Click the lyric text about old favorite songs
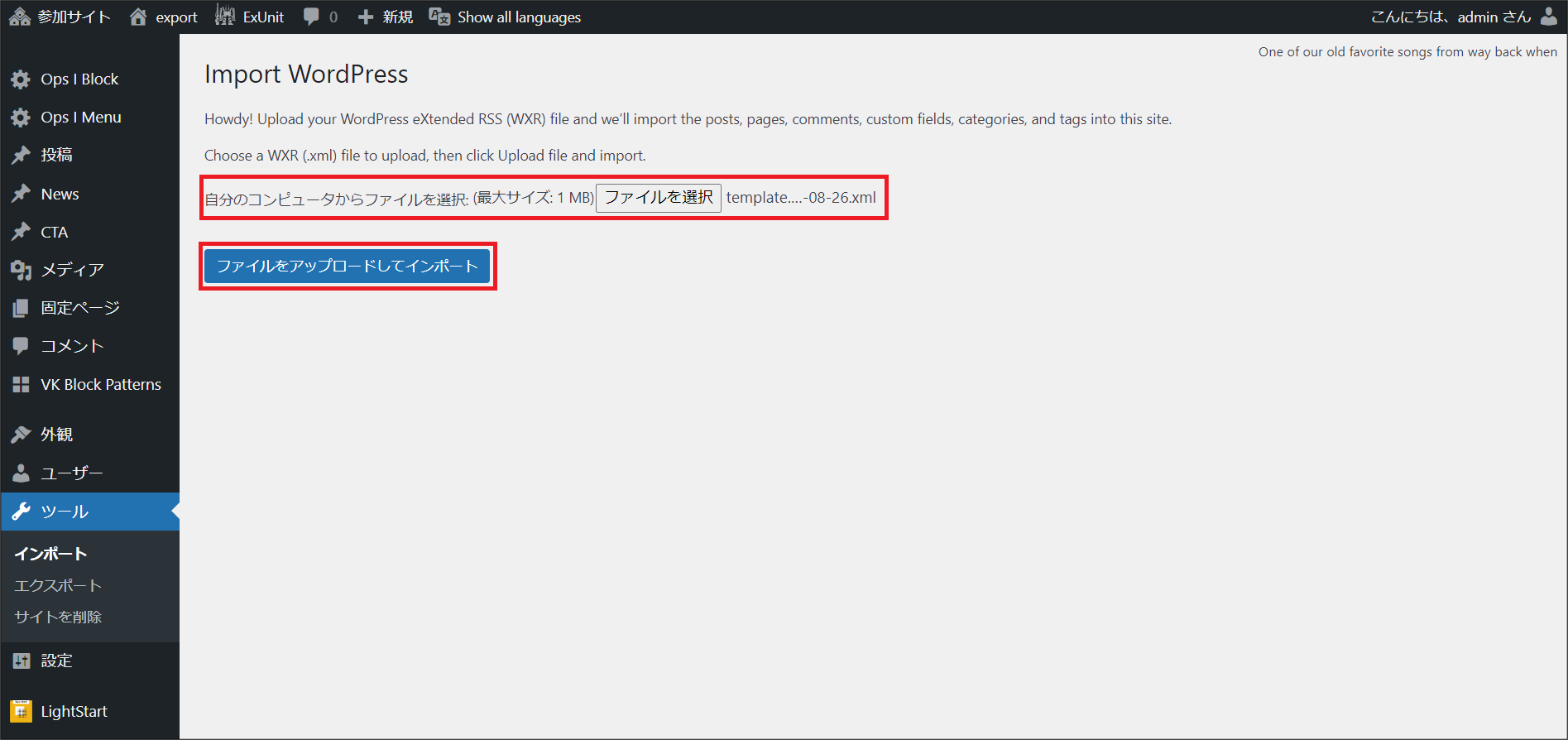Image resolution: width=1568 pixels, height=740 pixels. click(1407, 51)
